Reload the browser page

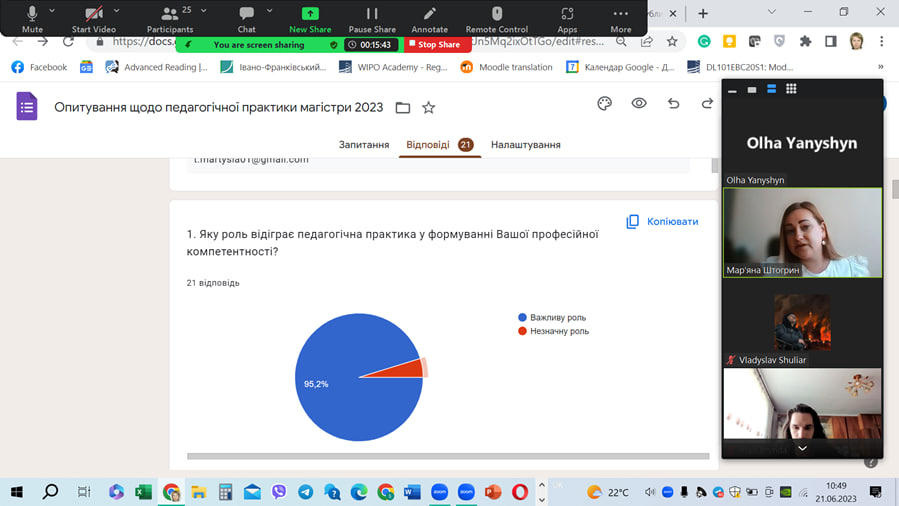pos(68,41)
